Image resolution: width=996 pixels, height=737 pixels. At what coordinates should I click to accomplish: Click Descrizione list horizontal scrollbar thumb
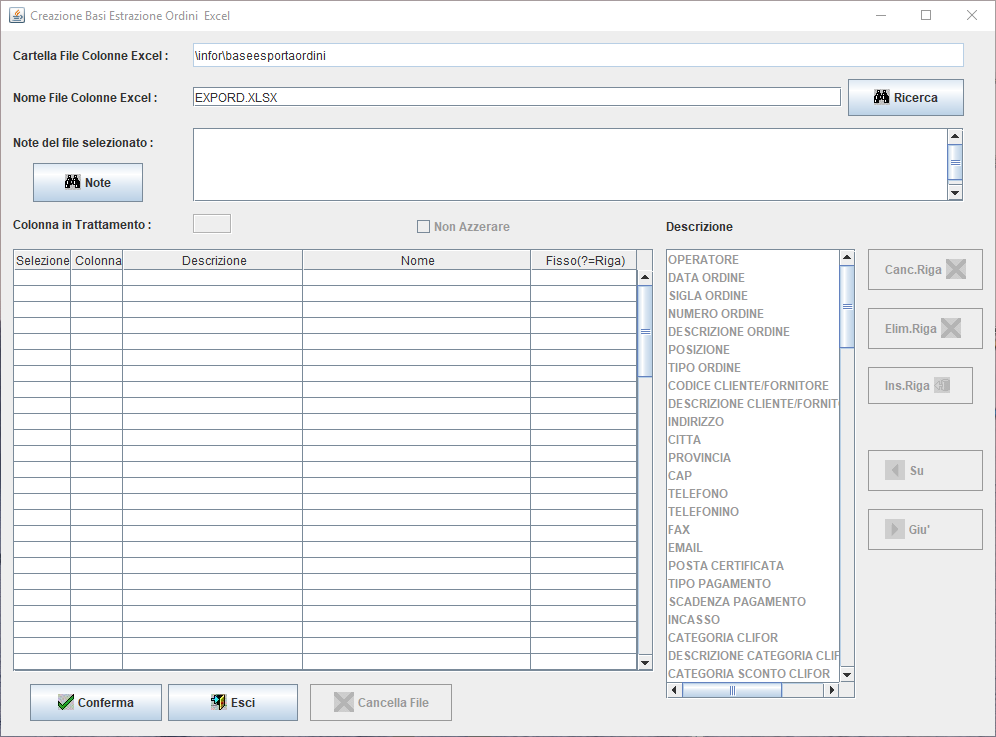(x=732, y=690)
